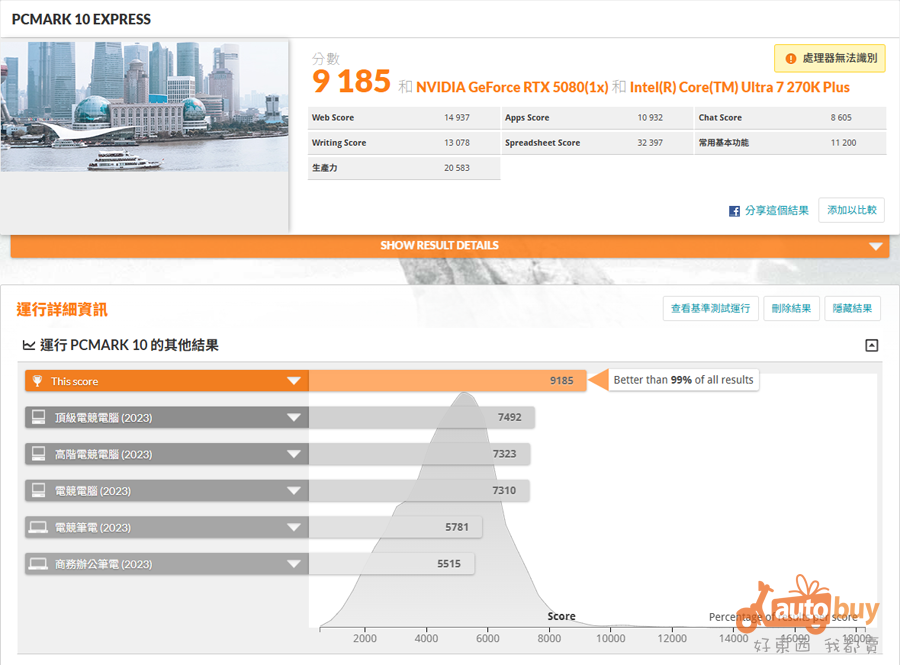
Task: Collapse the other results panel with the corner icon
Action: pos(871,346)
